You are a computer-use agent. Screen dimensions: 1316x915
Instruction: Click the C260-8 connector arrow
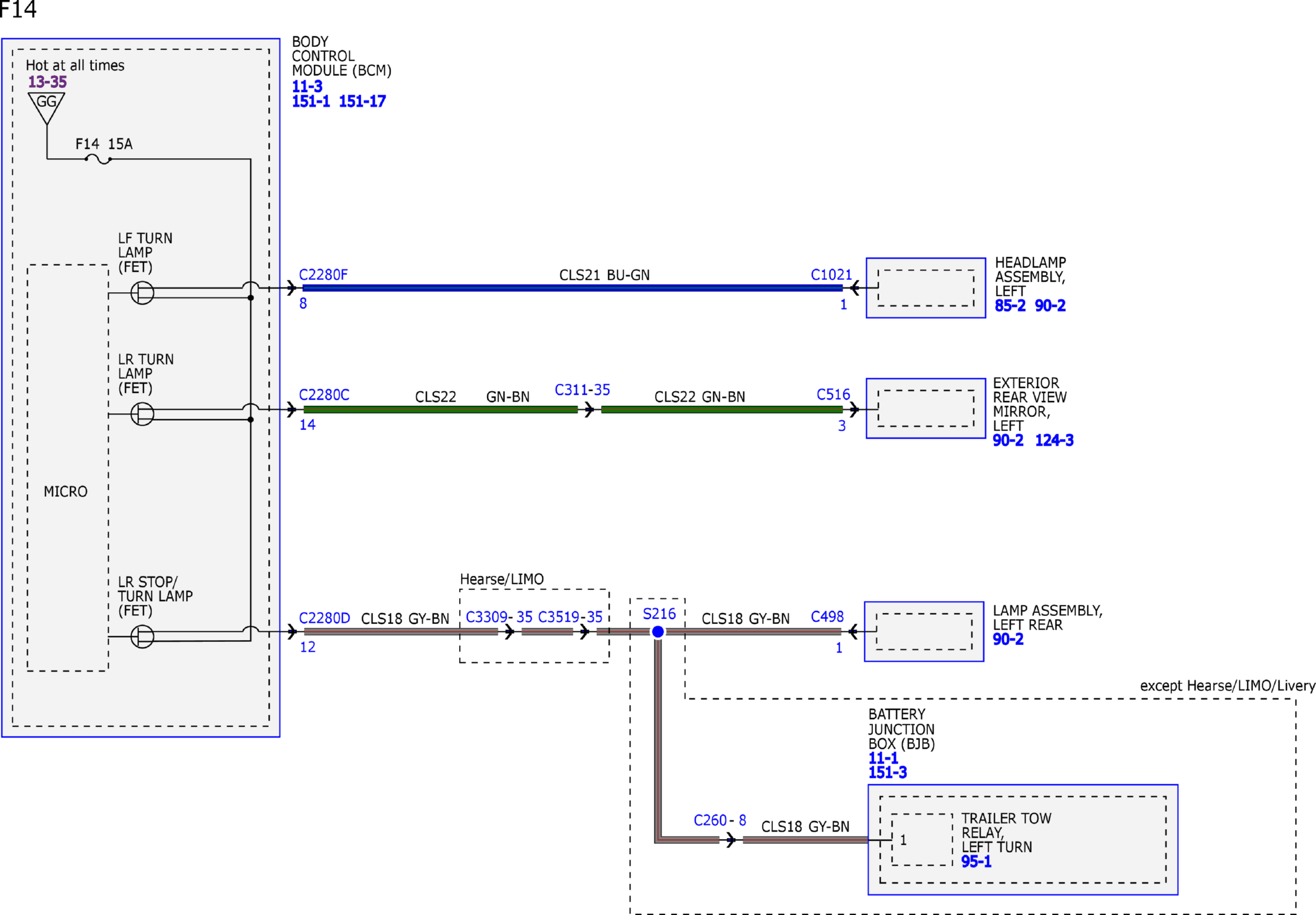point(731,840)
